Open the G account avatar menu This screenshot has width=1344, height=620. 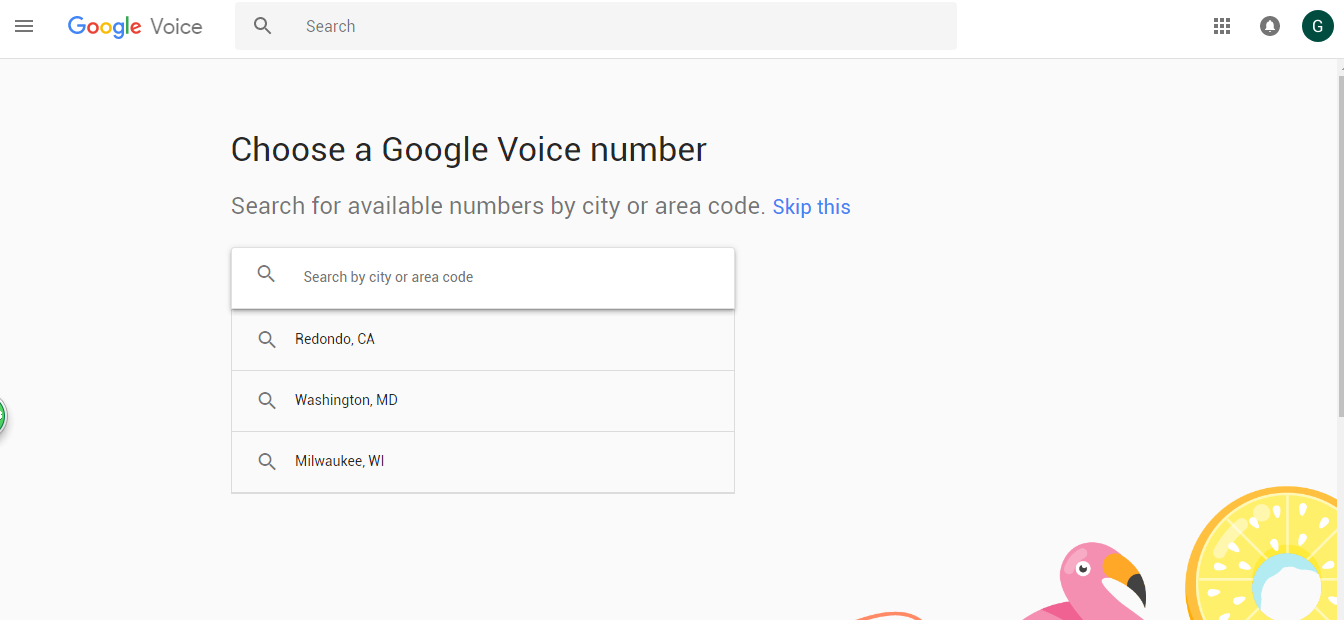[1317, 26]
